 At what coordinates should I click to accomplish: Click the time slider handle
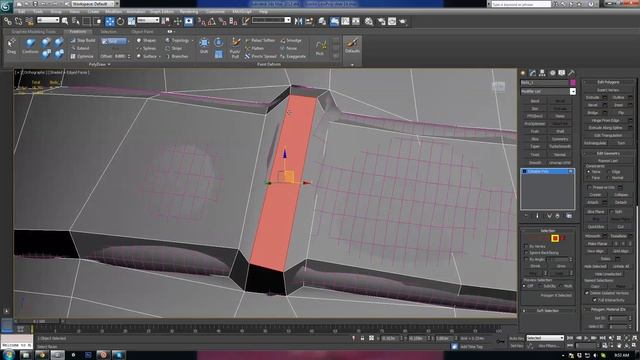coord(39,322)
